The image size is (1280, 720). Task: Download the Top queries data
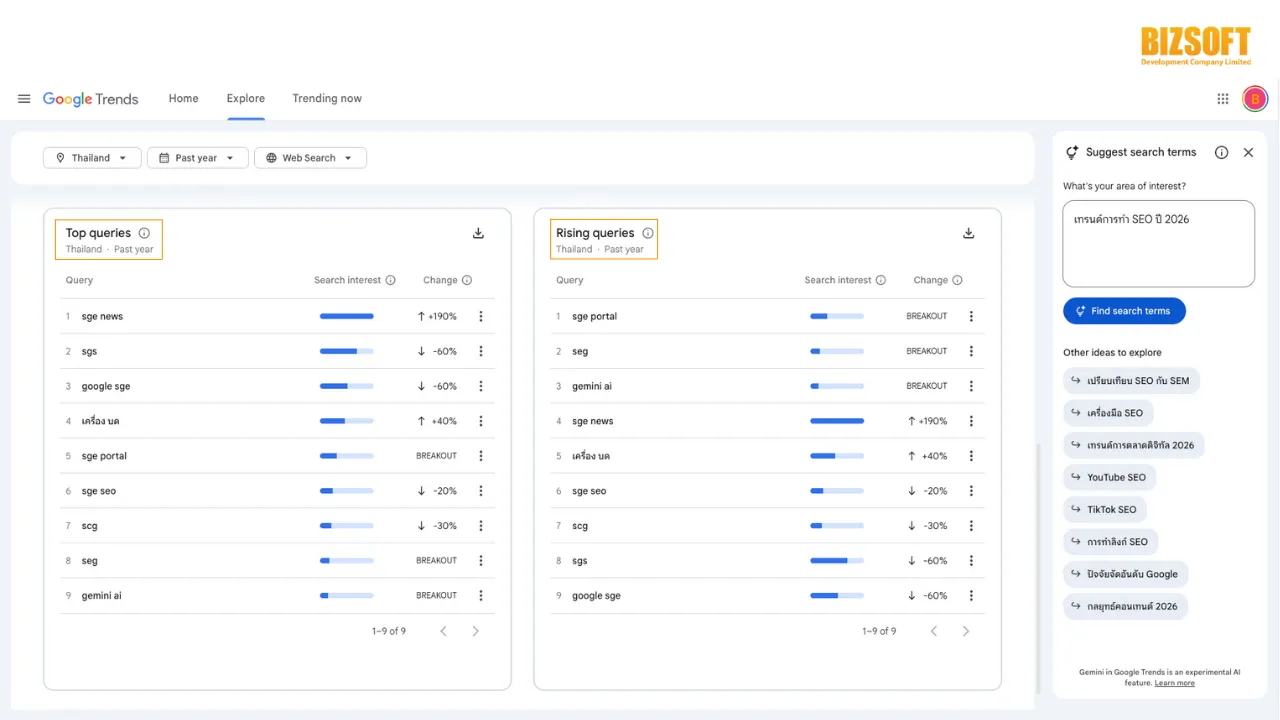click(x=478, y=232)
